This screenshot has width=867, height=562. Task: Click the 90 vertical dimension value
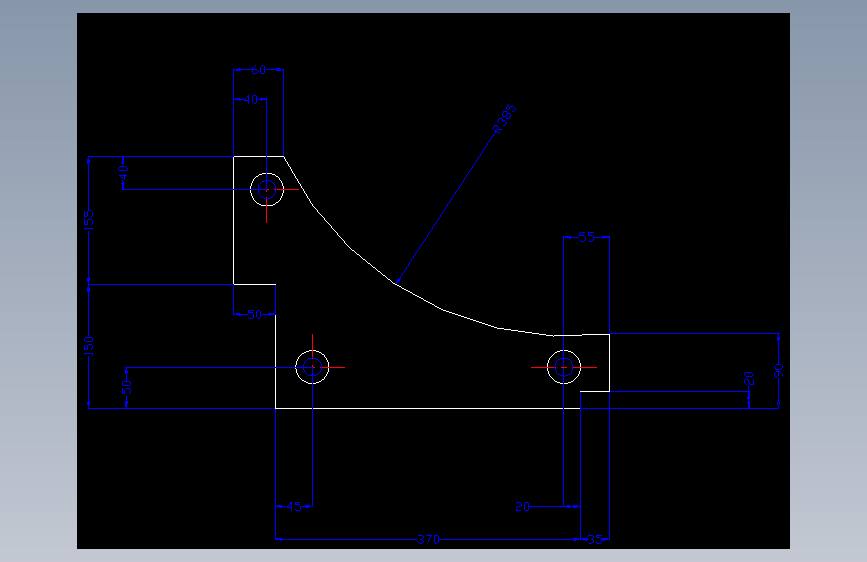(x=779, y=371)
